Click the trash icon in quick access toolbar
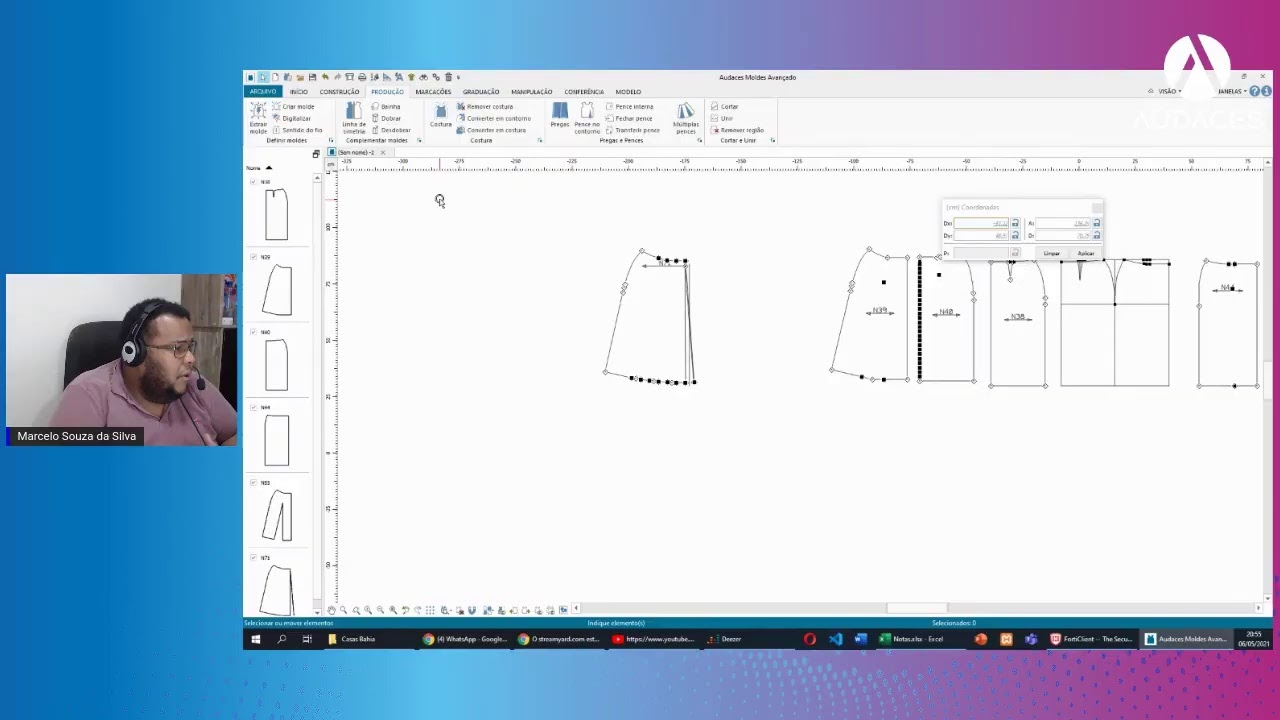This screenshot has width=1280, height=720. coord(448,77)
